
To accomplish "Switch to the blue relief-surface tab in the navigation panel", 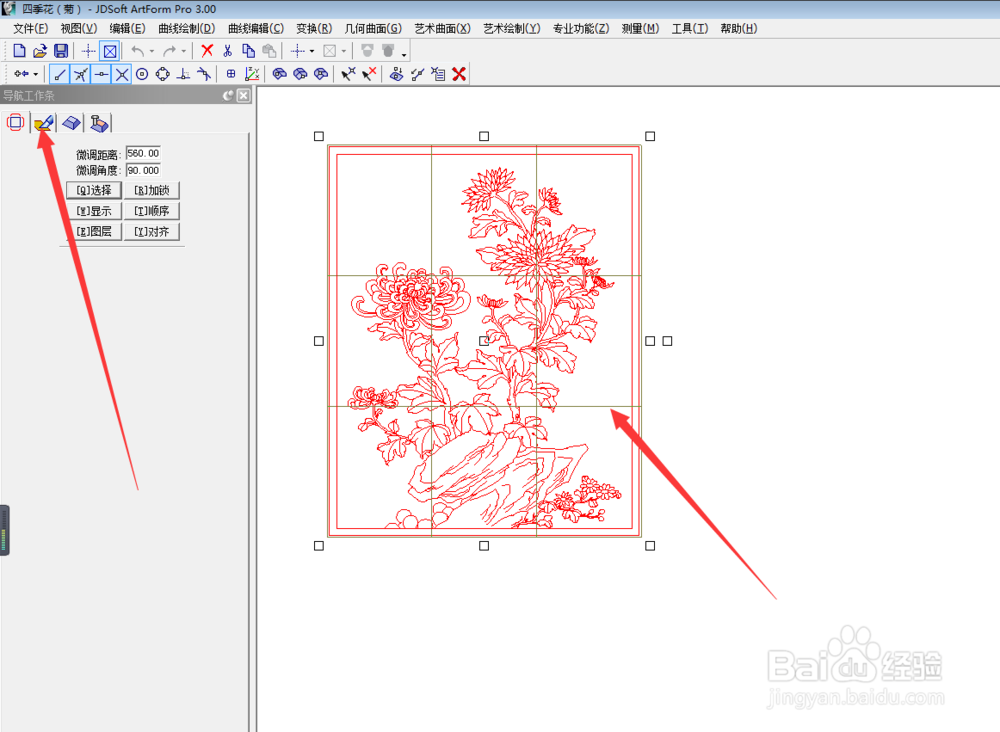I will [x=71, y=122].
